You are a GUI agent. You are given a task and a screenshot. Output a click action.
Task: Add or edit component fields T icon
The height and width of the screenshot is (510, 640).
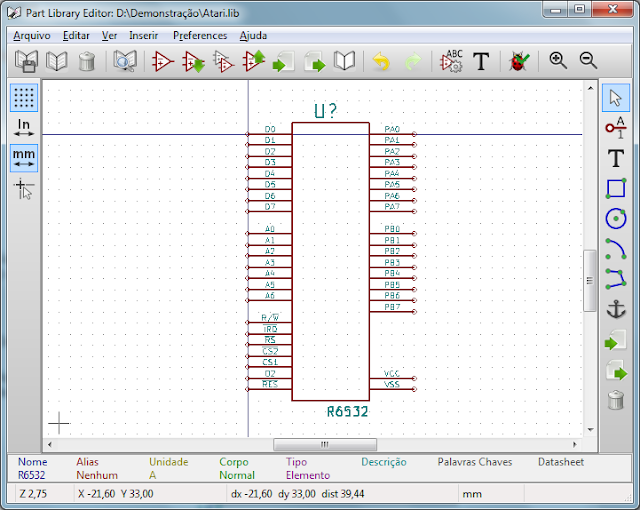[481, 62]
